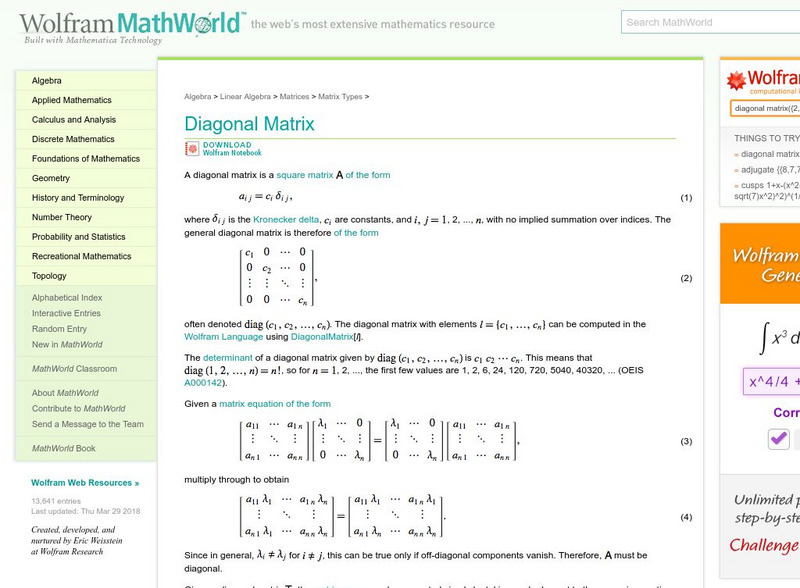The height and width of the screenshot is (588, 800).
Task: Click Send a Message to the Team
Action: tap(83, 424)
